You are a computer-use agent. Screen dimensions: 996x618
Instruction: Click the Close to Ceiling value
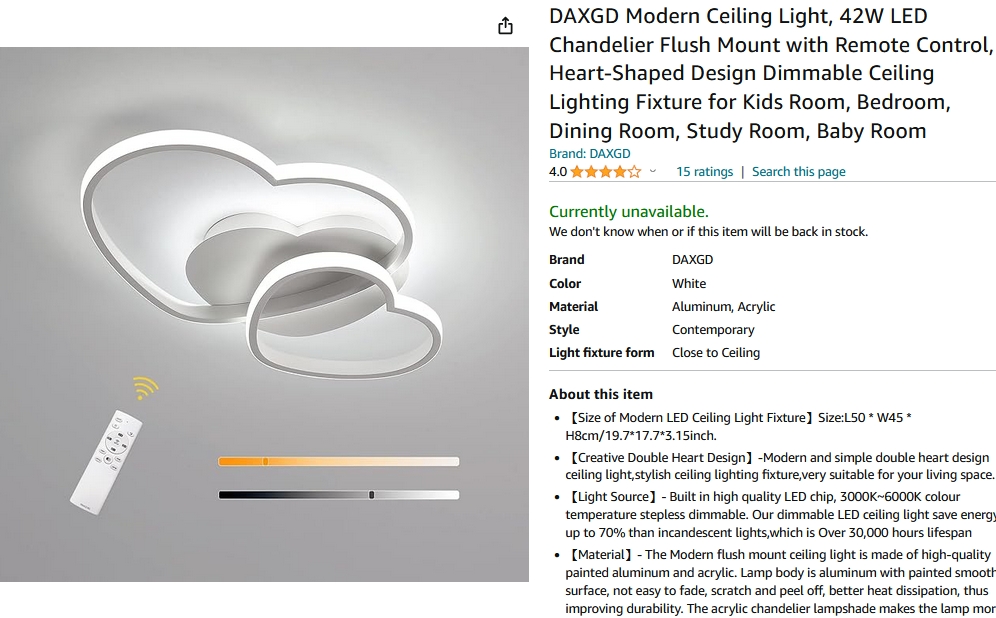(x=715, y=353)
